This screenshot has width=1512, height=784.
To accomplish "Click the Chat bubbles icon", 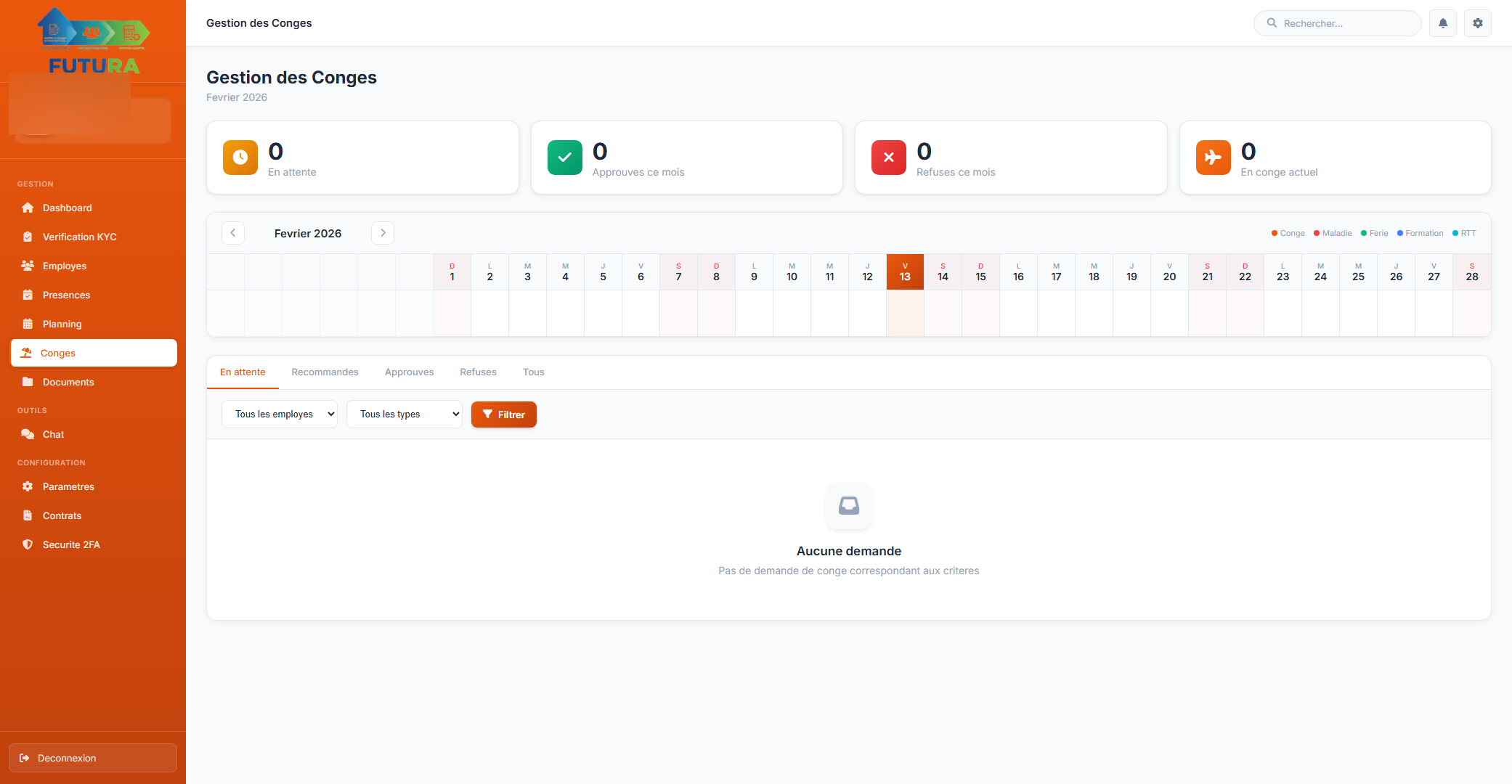I will [x=28, y=434].
